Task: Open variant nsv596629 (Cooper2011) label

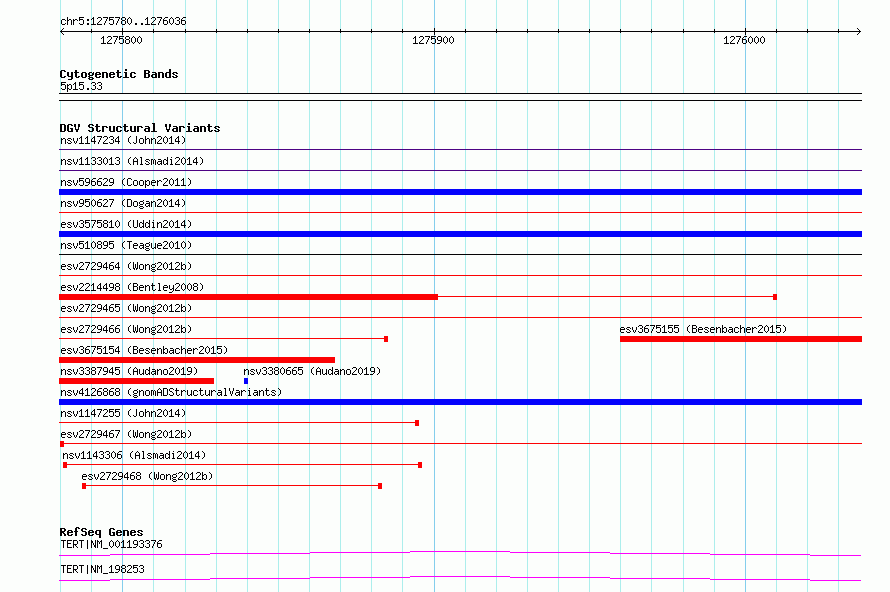Action: click(126, 182)
